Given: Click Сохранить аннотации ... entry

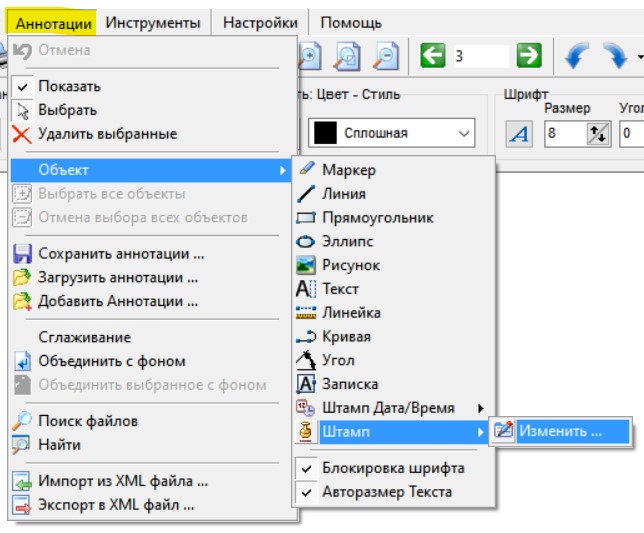Looking at the screenshot, I should [x=121, y=253].
